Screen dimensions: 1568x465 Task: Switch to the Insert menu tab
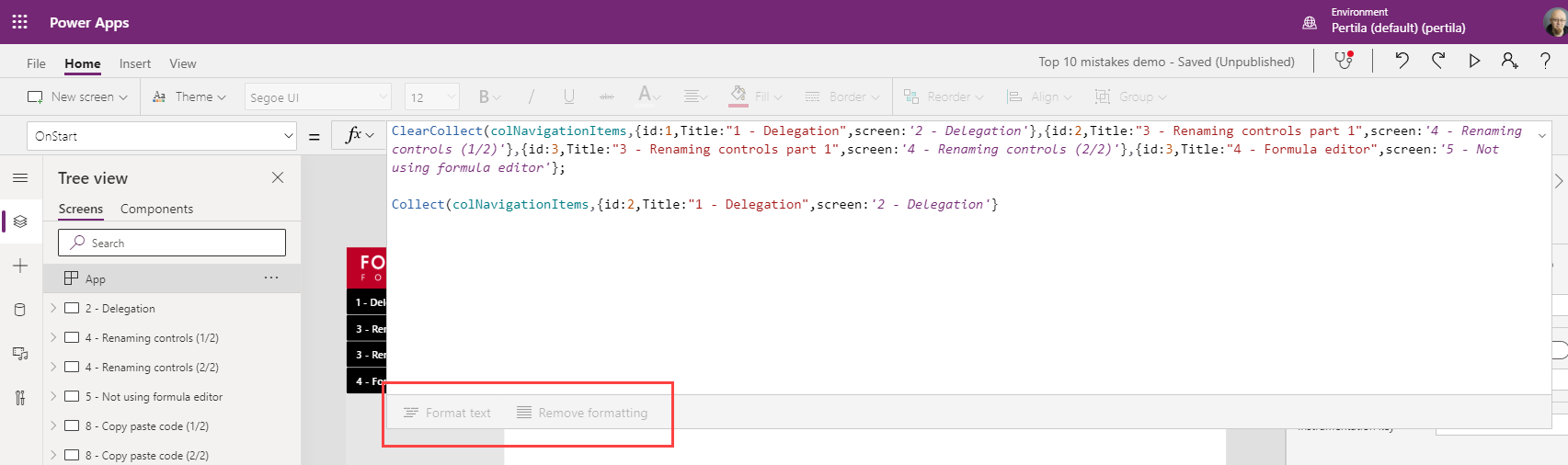135,63
